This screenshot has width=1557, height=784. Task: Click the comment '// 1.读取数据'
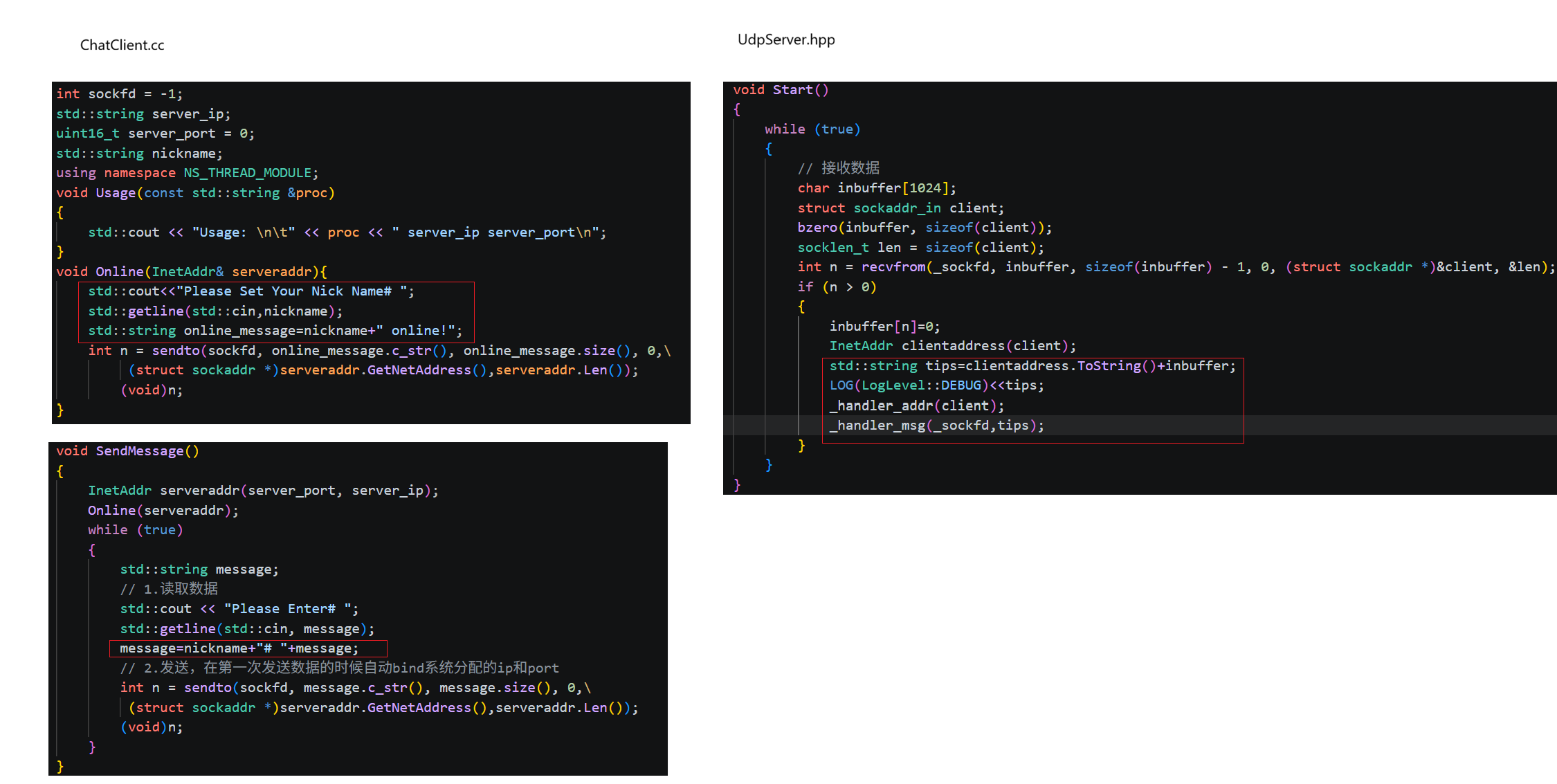(x=170, y=589)
